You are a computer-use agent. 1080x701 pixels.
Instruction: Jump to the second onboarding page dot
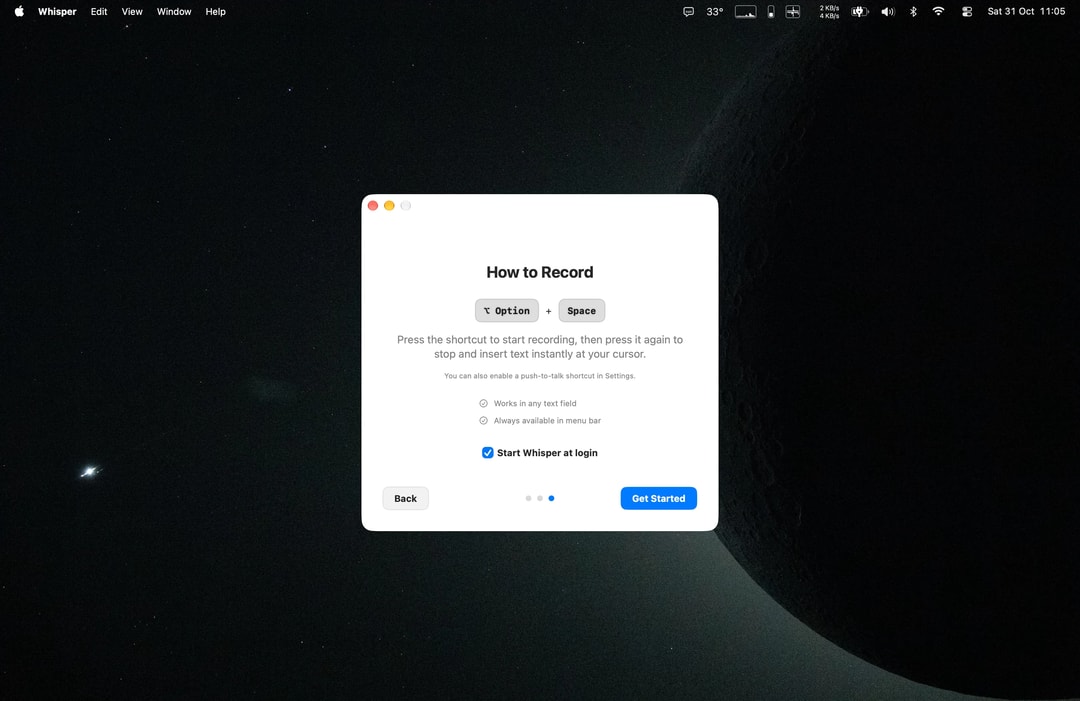tap(540, 499)
